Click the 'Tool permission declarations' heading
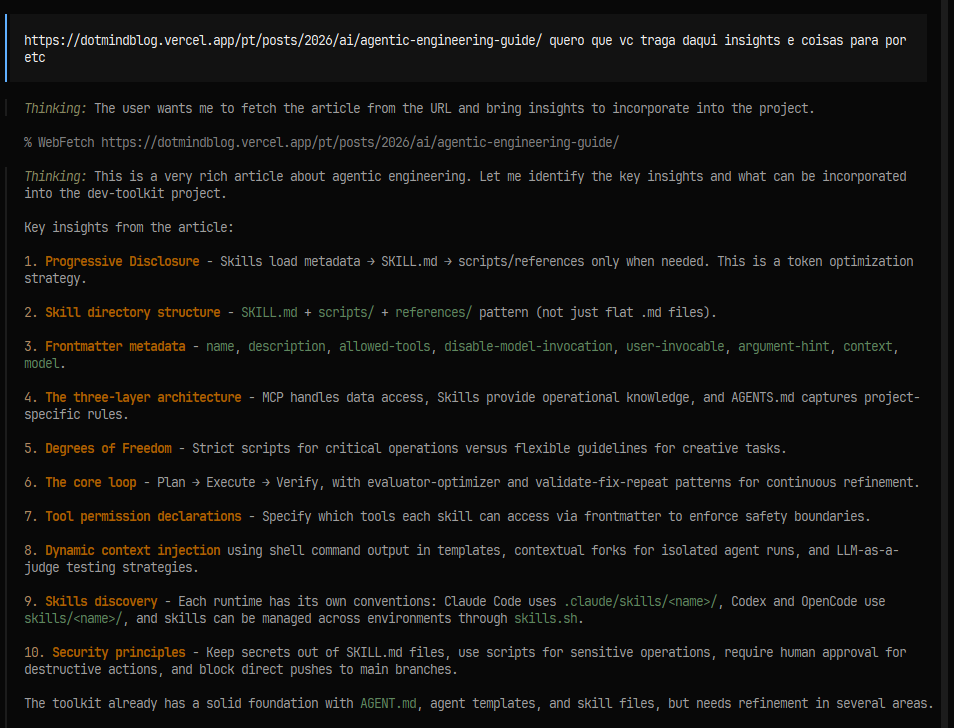This screenshot has height=728, width=954. [143, 517]
